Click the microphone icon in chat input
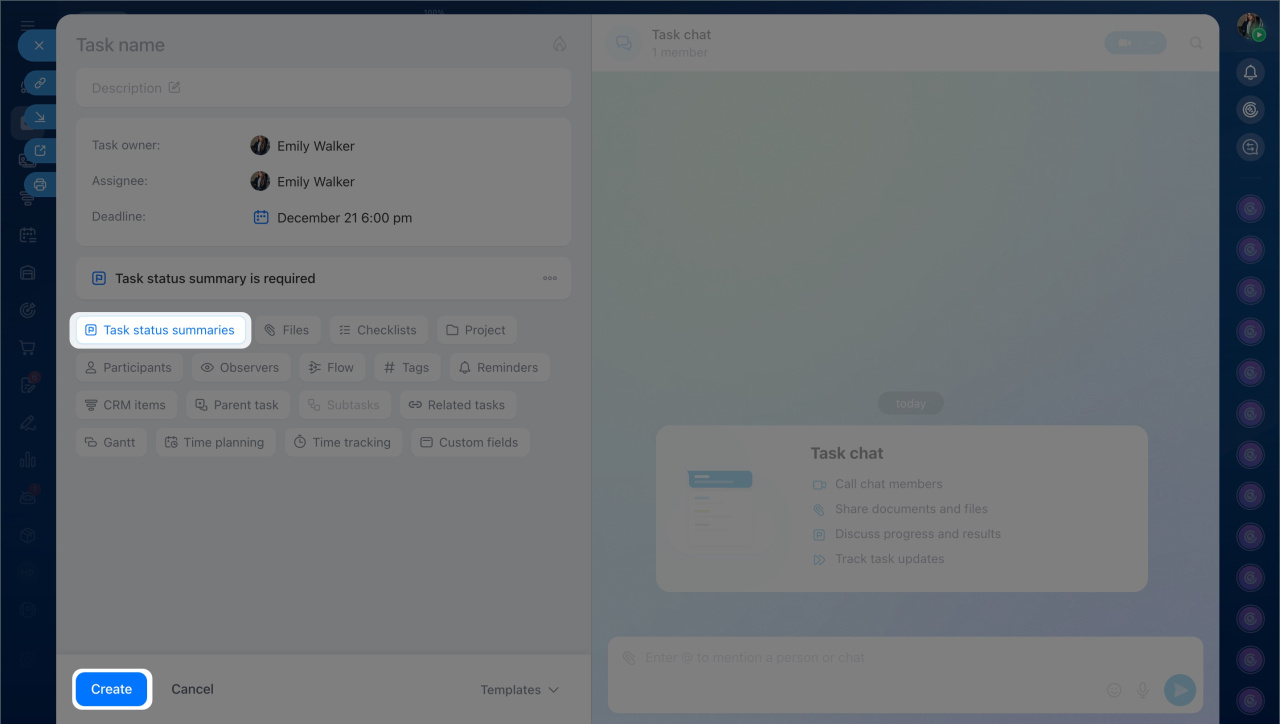 coord(1142,689)
